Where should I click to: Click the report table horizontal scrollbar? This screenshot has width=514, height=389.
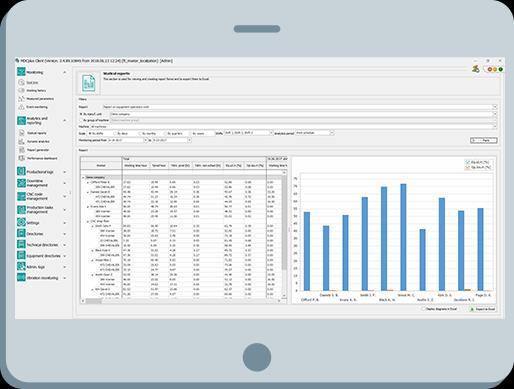[x=181, y=301]
